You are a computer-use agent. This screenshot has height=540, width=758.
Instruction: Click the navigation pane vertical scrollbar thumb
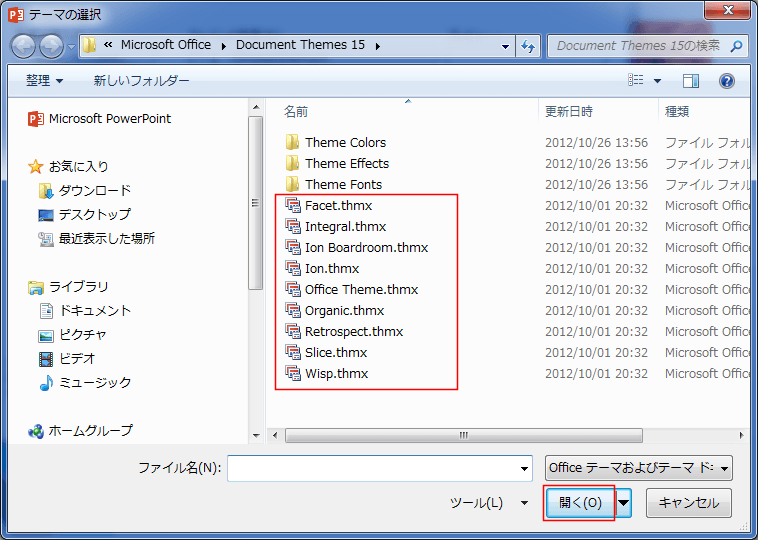[256, 203]
